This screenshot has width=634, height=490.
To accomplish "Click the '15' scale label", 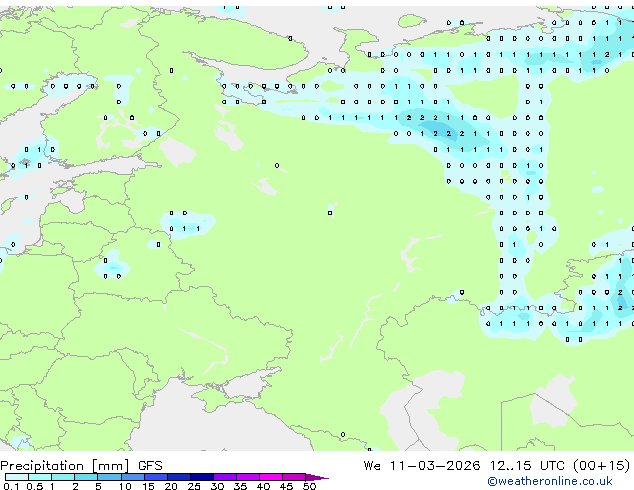I will [148, 486].
